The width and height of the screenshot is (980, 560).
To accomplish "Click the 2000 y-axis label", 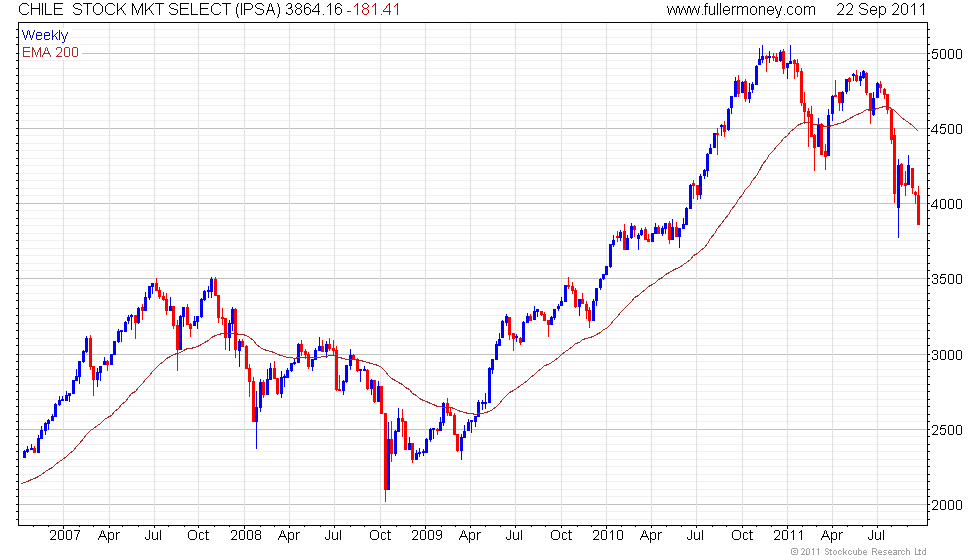I will tap(946, 505).
